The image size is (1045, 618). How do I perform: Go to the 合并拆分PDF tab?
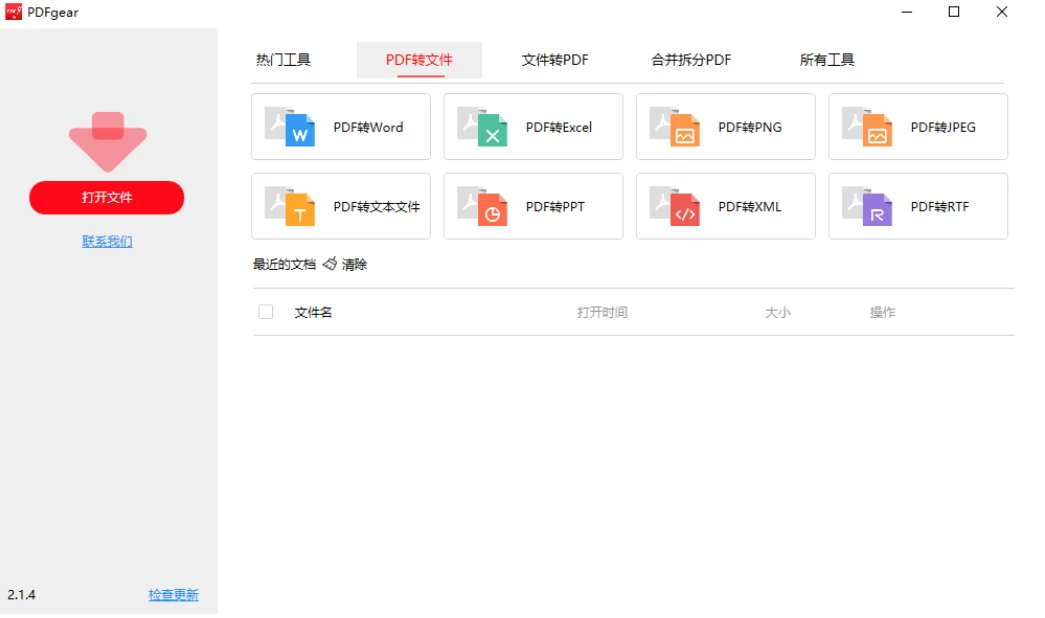pyautogui.click(x=691, y=60)
